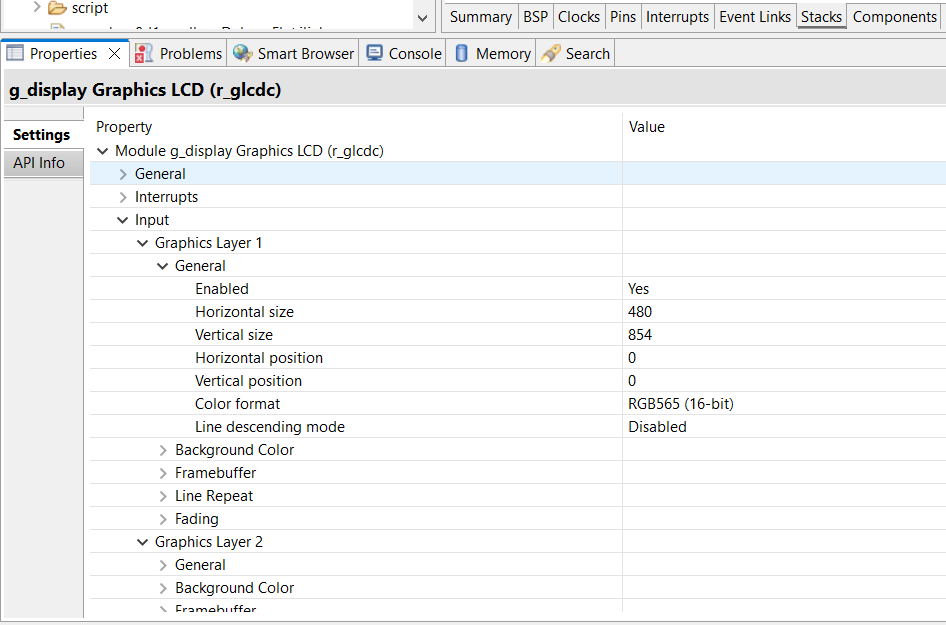Screen dimensions: 946x625
Task: Select the Settings side tab
Action: [x=41, y=135]
